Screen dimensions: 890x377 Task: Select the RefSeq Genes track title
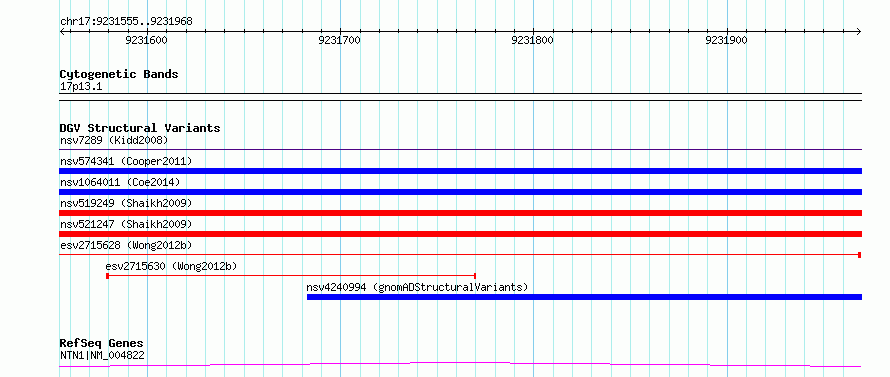pos(102,344)
